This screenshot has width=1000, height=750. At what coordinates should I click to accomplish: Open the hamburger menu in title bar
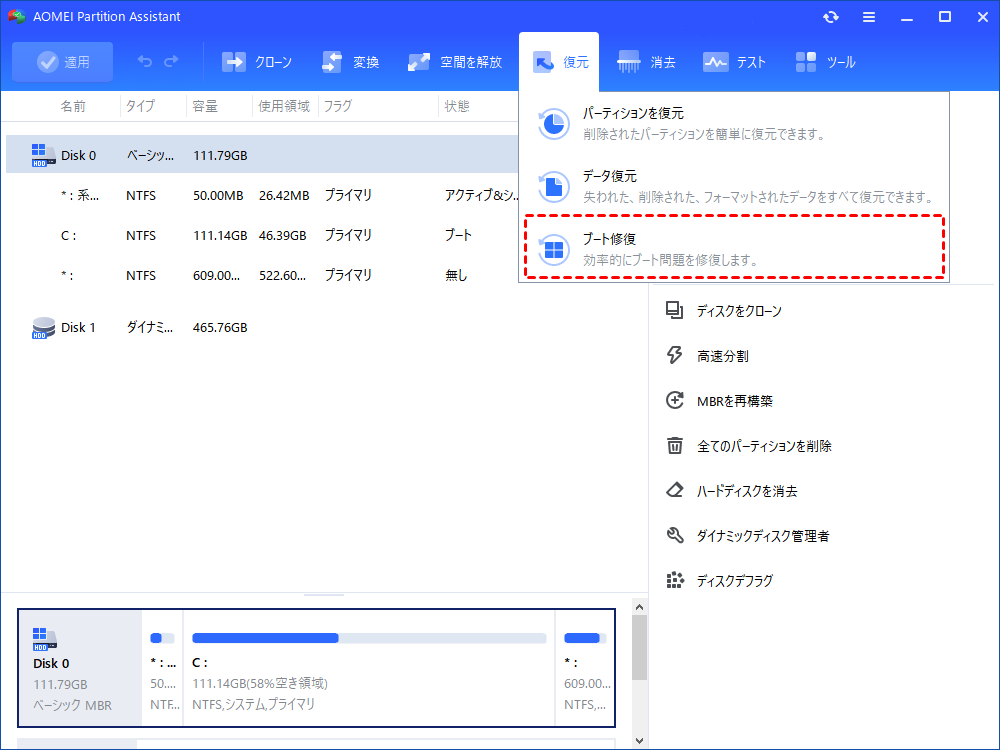(x=869, y=17)
